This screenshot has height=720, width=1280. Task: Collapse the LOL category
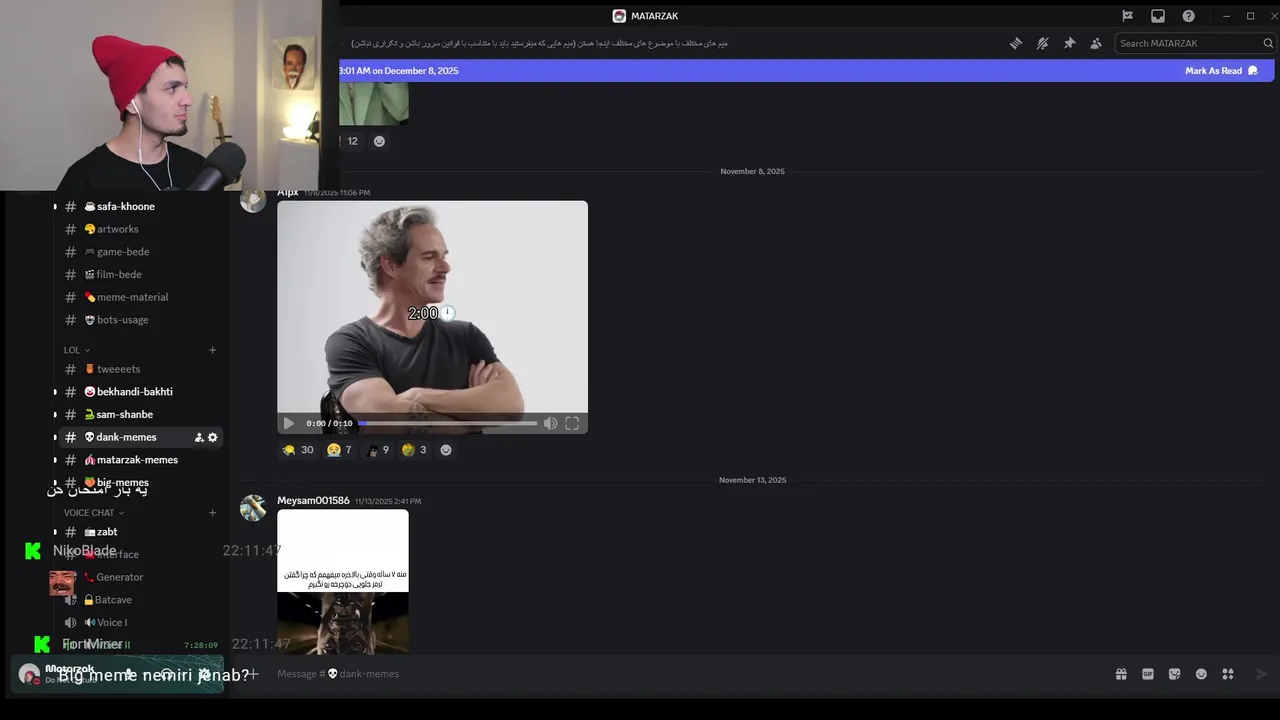[77, 350]
